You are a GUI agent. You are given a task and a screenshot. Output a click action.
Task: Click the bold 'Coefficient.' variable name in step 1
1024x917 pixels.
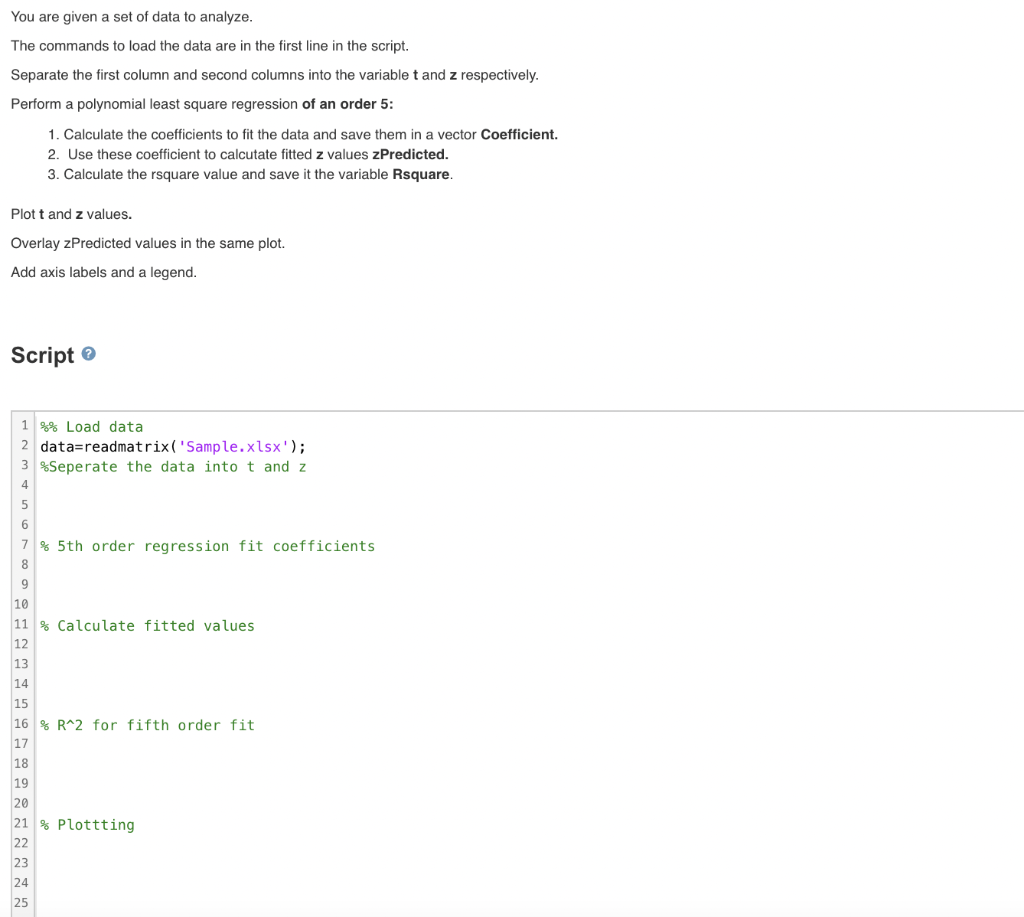tap(519, 135)
